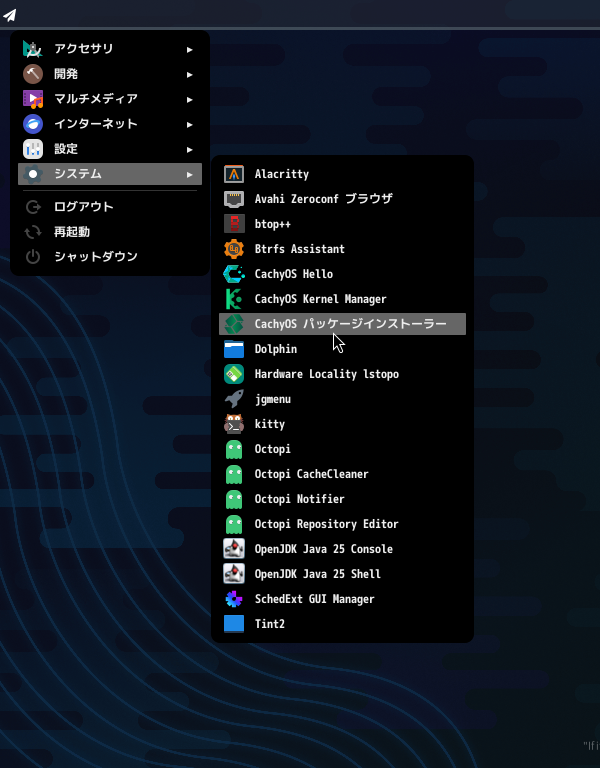Viewport: 600px width, 768px height.
Task: Choose 再起動 to reboot
Action: [110, 232]
